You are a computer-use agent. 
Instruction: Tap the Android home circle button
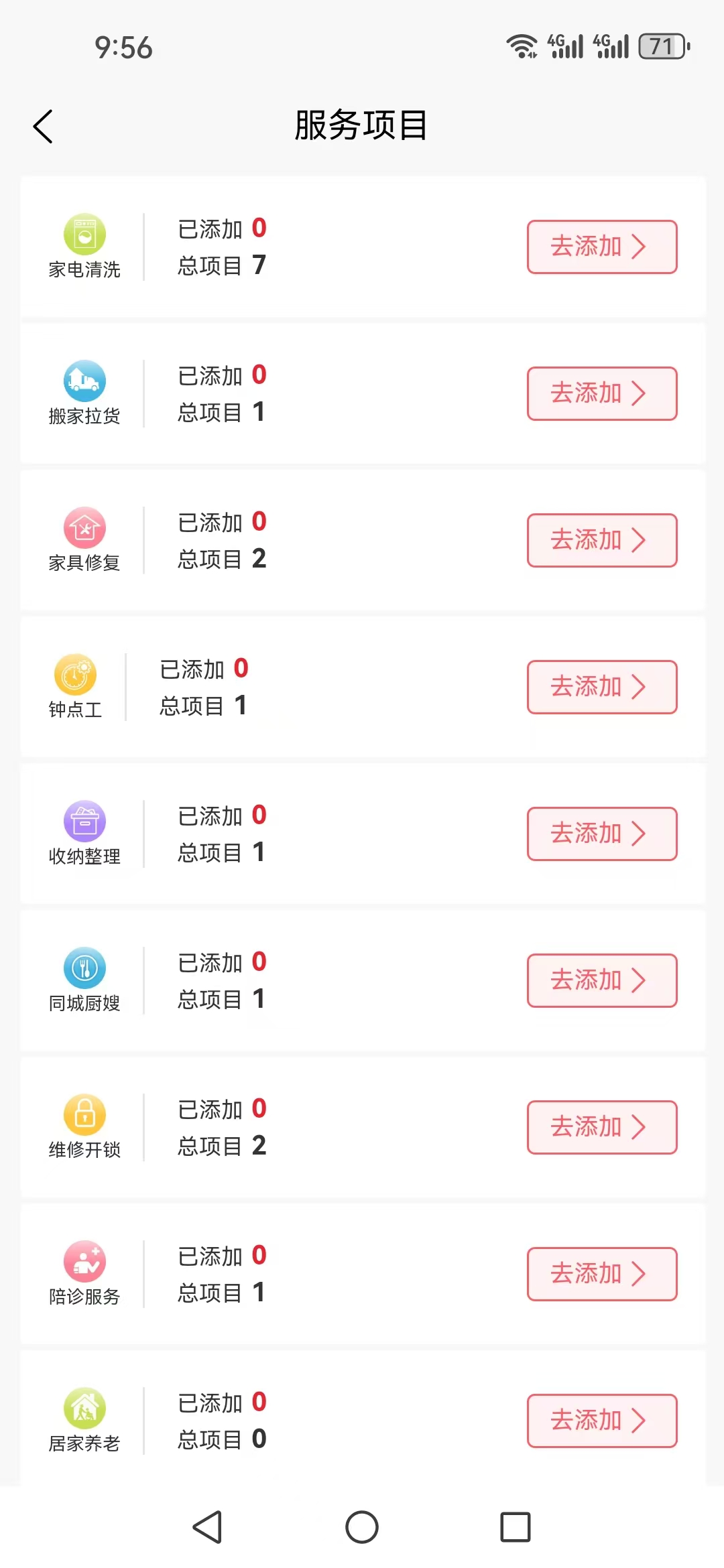pos(362,1527)
